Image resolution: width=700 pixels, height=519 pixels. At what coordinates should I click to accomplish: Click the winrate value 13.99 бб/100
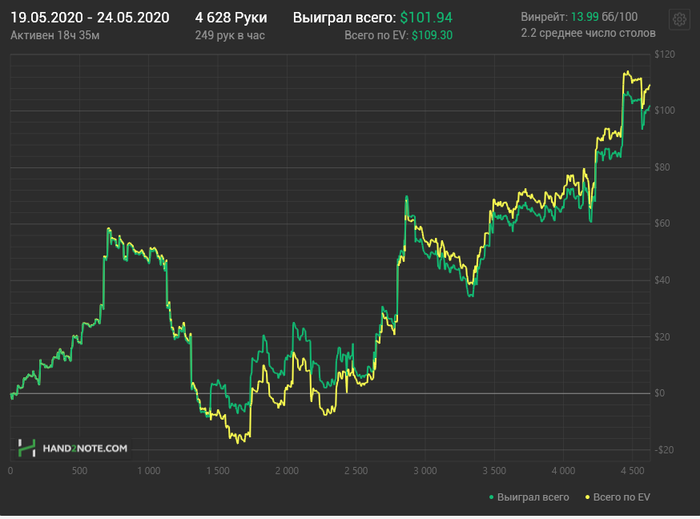coord(604,17)
